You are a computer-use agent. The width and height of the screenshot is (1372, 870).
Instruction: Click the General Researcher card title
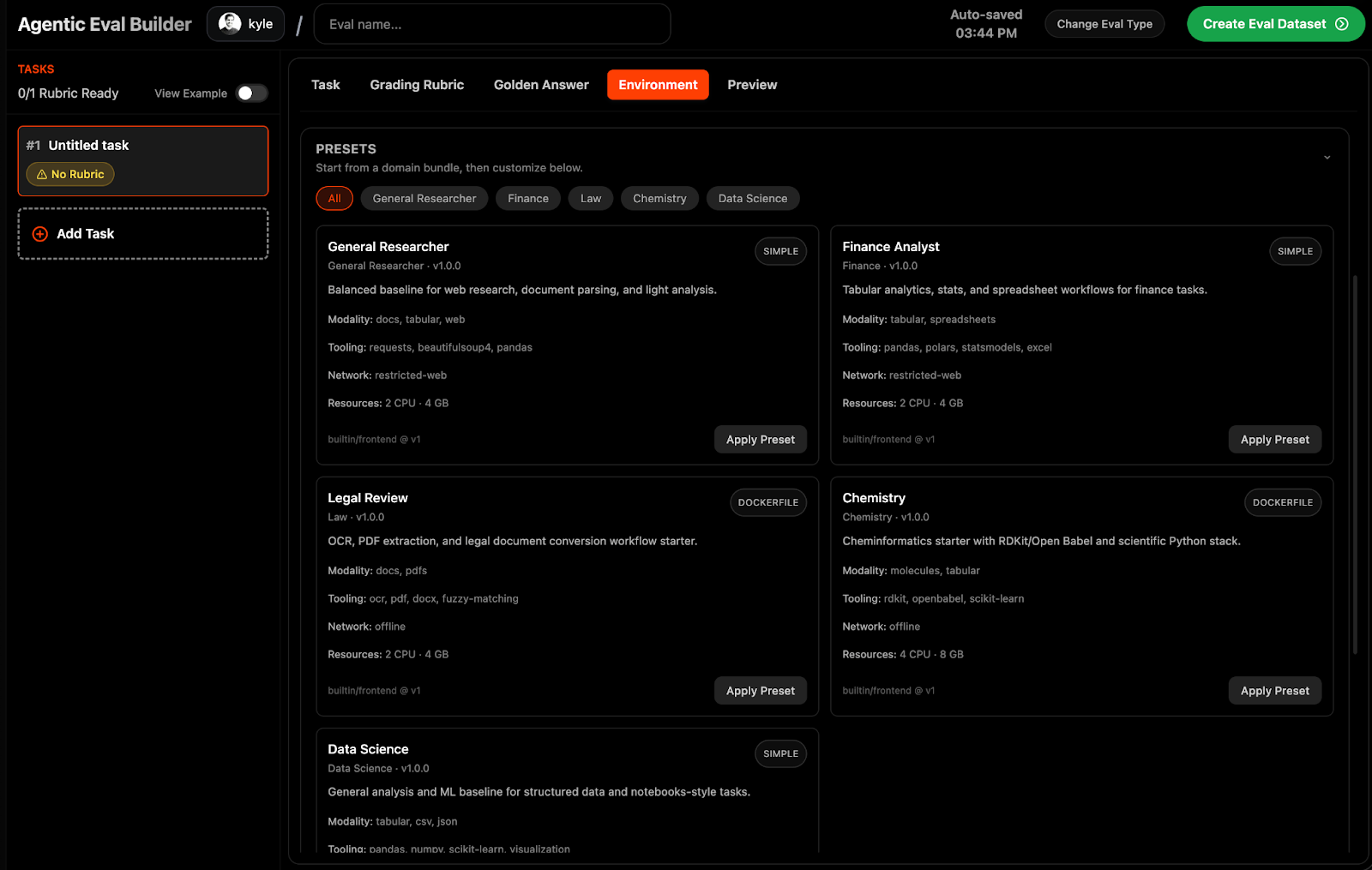tap(388, 247)
